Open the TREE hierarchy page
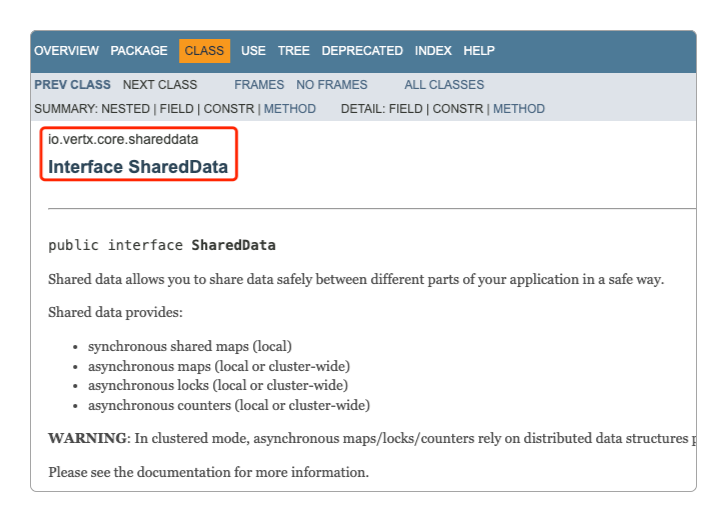The width and height of the screenshot is (727, 522). click(293, 51)
